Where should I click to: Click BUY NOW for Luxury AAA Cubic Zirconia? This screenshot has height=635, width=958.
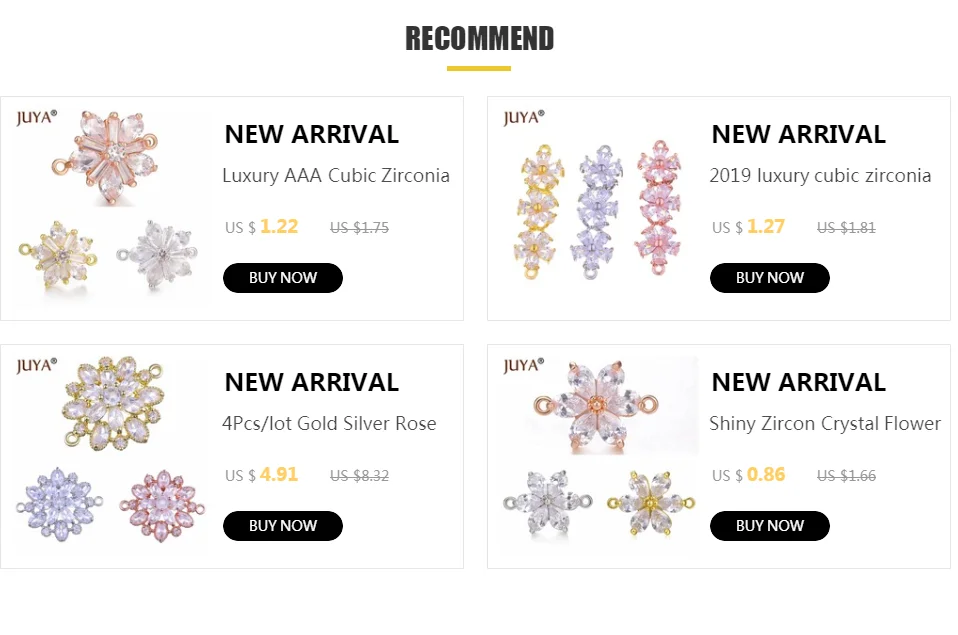click(x=282, y=278)
